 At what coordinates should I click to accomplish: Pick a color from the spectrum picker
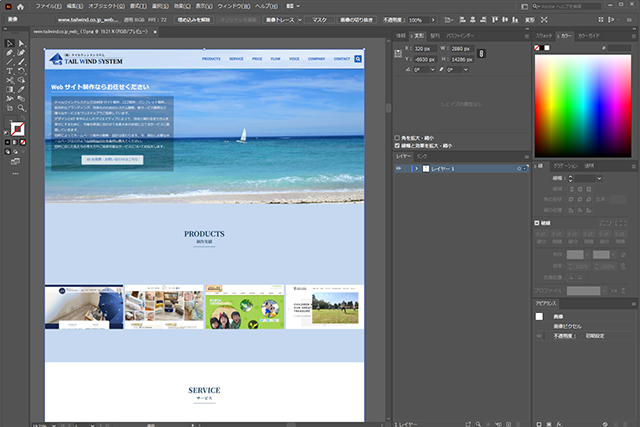(x=583, y=106)
